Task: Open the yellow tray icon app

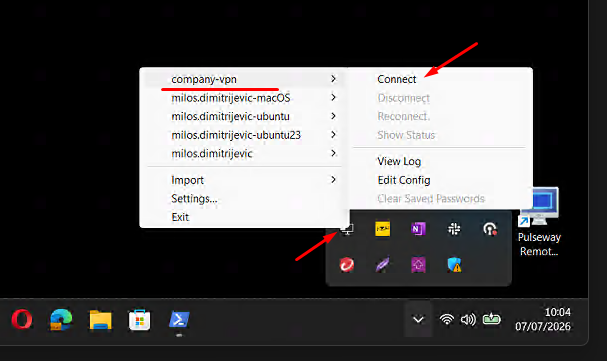Action: 382,229
